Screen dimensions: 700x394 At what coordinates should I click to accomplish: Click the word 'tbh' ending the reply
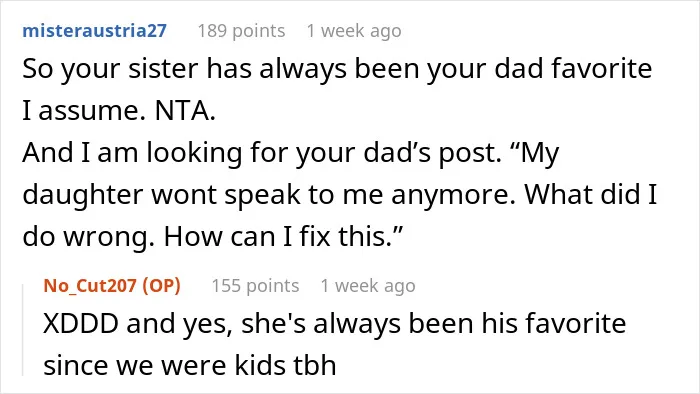point(315,365)
